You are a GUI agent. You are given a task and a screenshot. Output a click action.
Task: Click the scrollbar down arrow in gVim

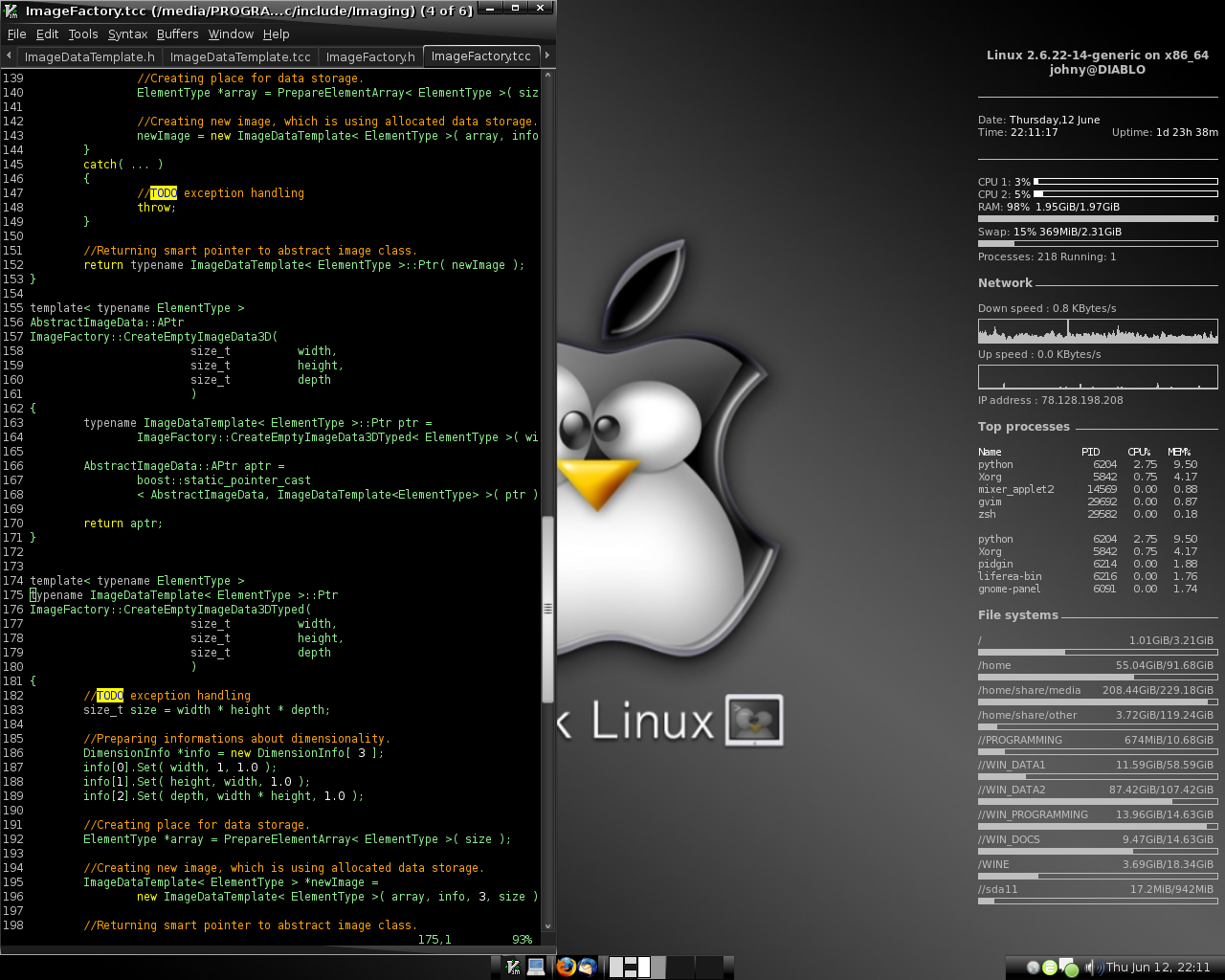(x=548, y=926)
